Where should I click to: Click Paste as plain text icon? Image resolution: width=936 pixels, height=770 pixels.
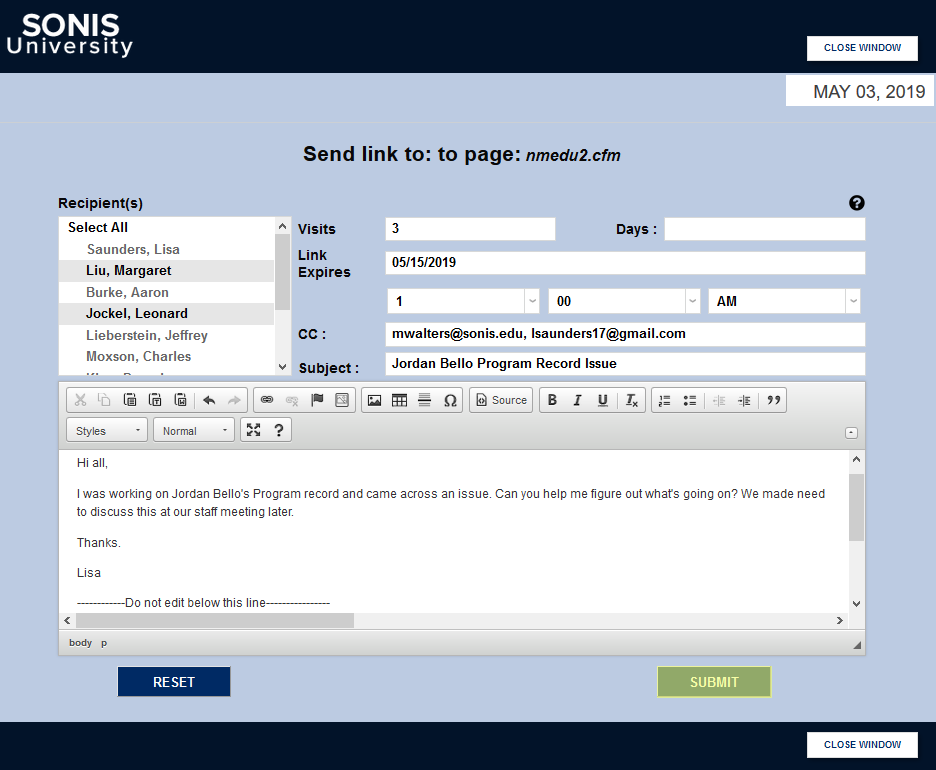[155, 400]
